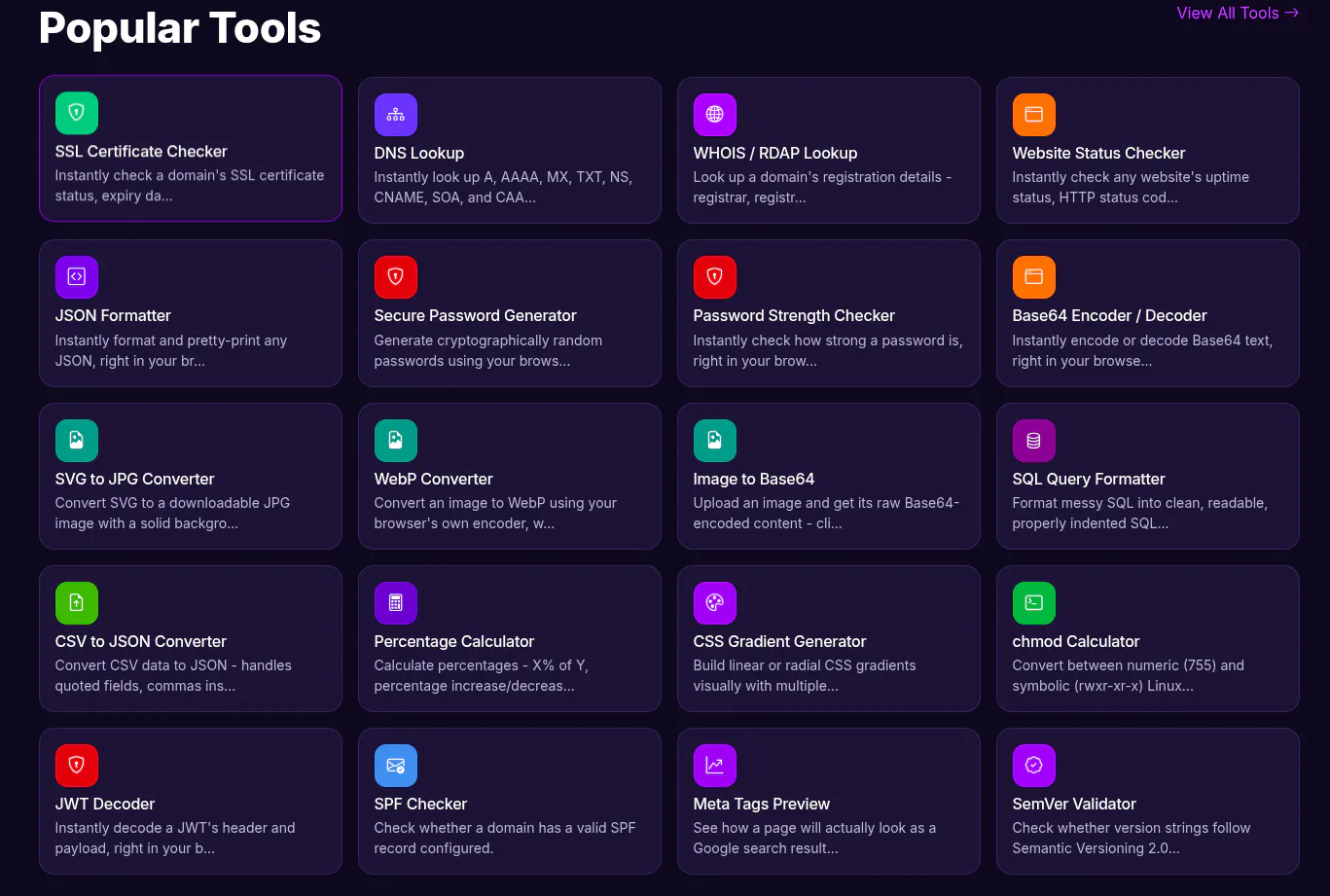
Task: Launch Percentage Calculator title link
Action: 454,641
